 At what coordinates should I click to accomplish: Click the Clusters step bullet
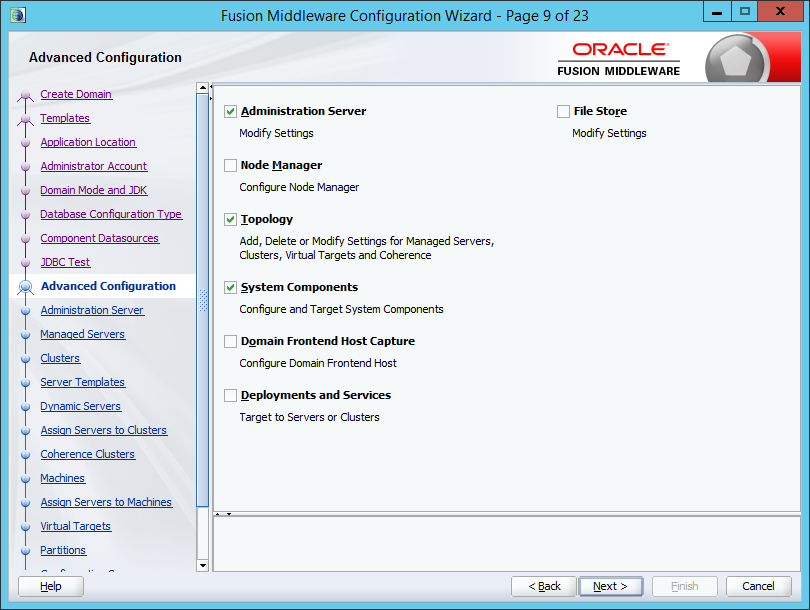25,359
